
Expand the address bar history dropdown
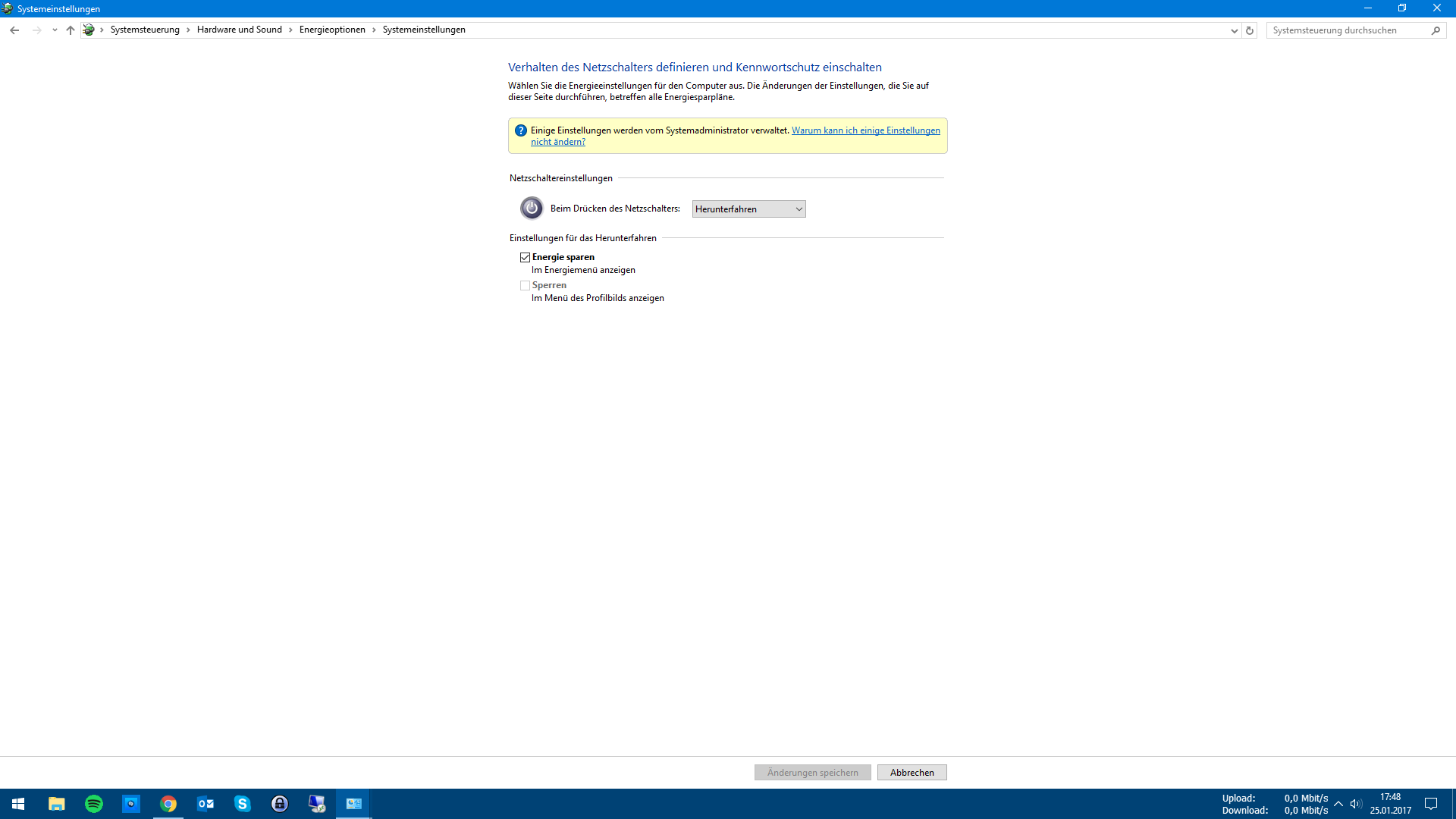(x=1234, y=30)
